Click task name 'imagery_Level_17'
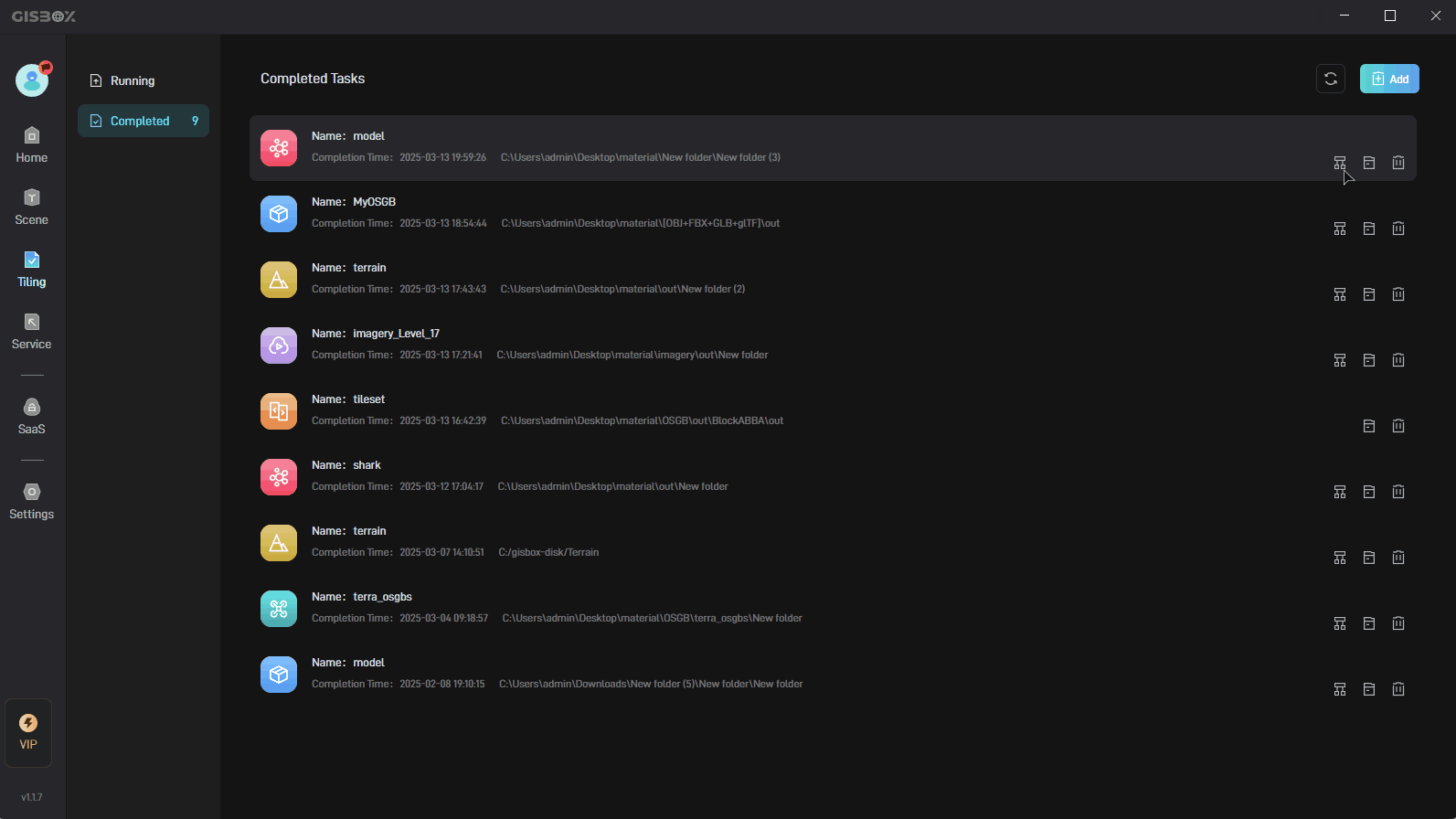The height and width of the screenshot is (819, 1456). click(397, 334)
